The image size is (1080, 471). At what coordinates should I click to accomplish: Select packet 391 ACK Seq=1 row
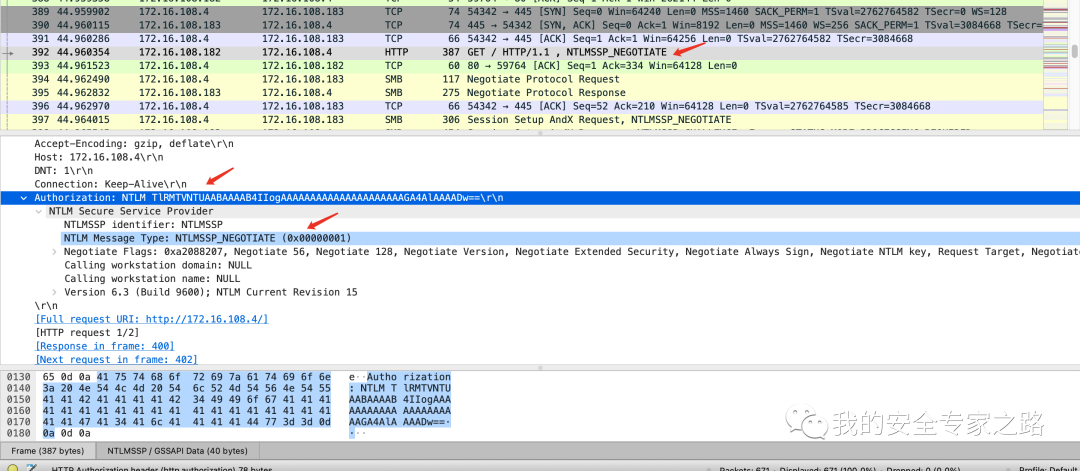(521, 39)
